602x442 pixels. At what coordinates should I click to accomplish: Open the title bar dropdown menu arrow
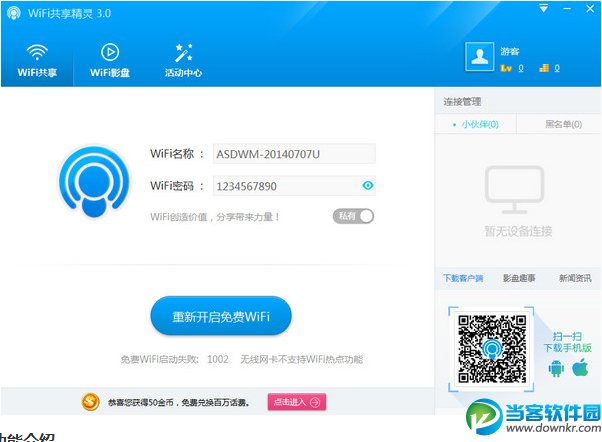544,8
